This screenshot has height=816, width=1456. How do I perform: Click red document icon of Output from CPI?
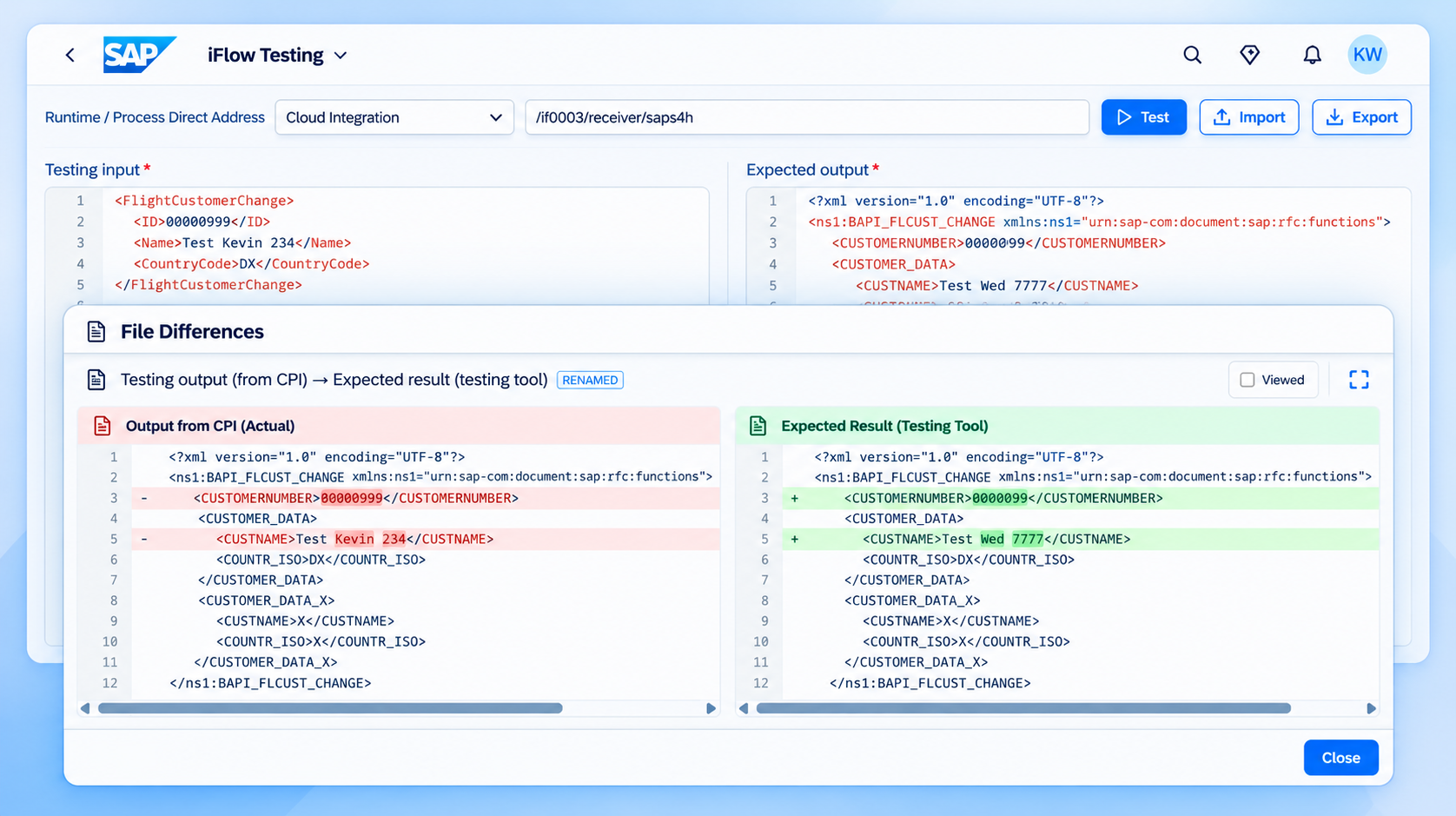103,426
